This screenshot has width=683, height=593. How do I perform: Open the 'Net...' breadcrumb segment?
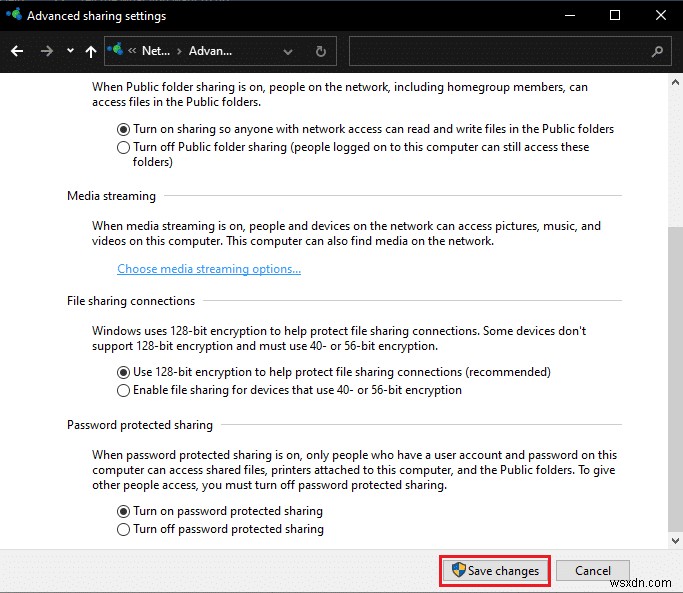pos(156,51)
